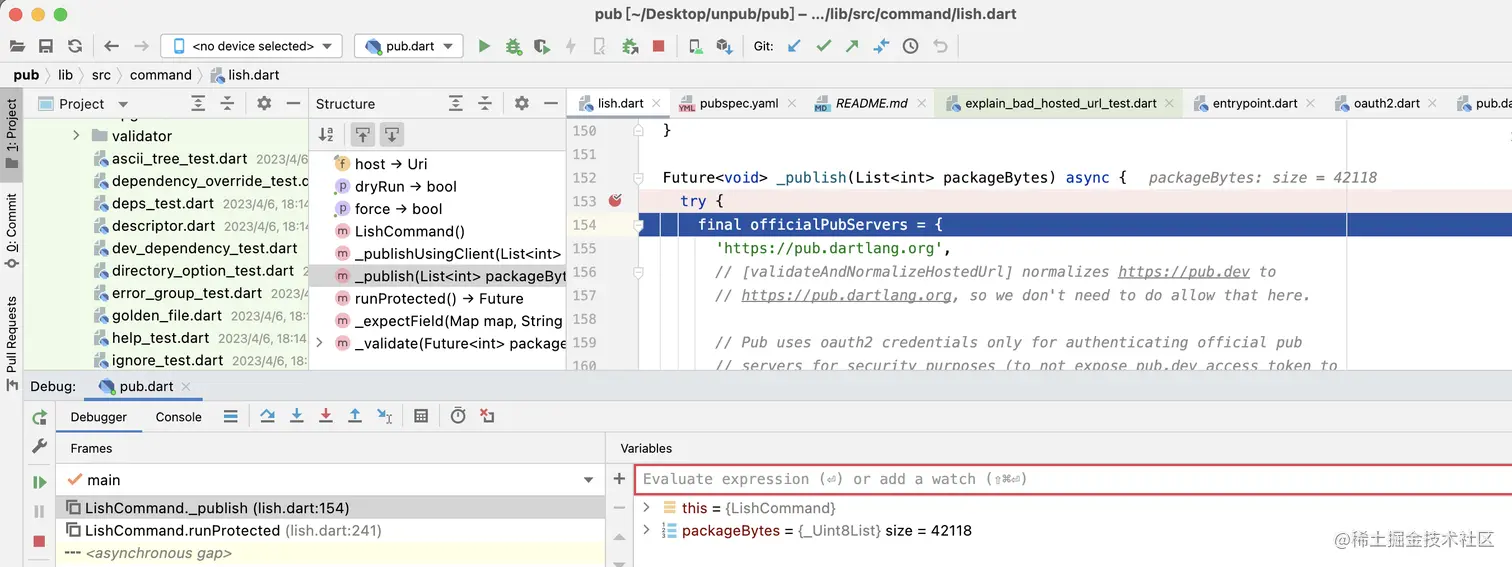Viewport: 1512px width, 567px height.
Task: Open Structure panel settings gear
Action: point(522,103)
